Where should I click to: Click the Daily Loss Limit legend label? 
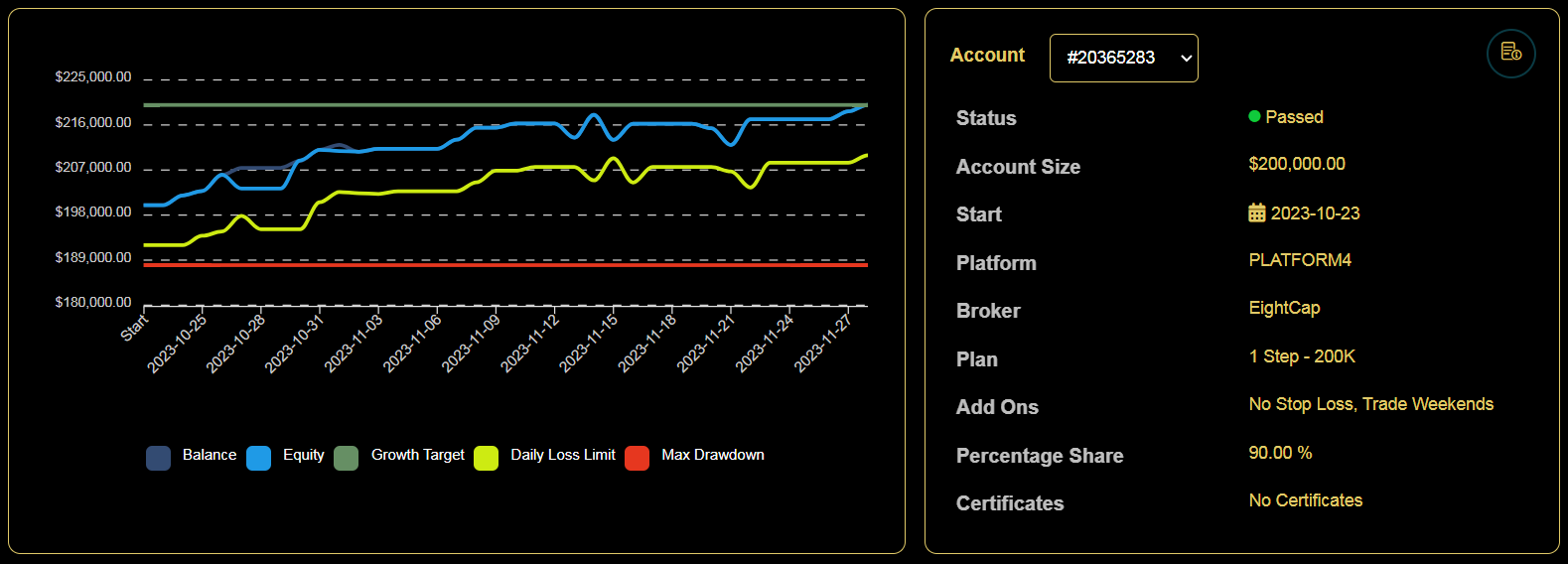tap(562, 455)
